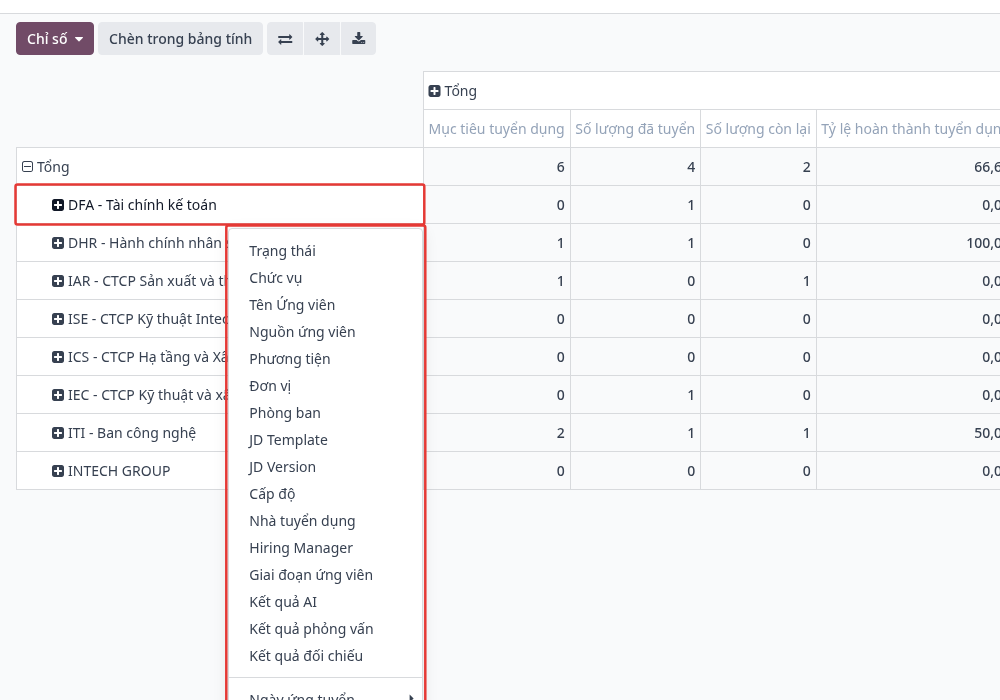Viewport: 1000px width, 700px height.
Task: Sort by Số lượng còn lại column header
Action: tap(758, 129)
